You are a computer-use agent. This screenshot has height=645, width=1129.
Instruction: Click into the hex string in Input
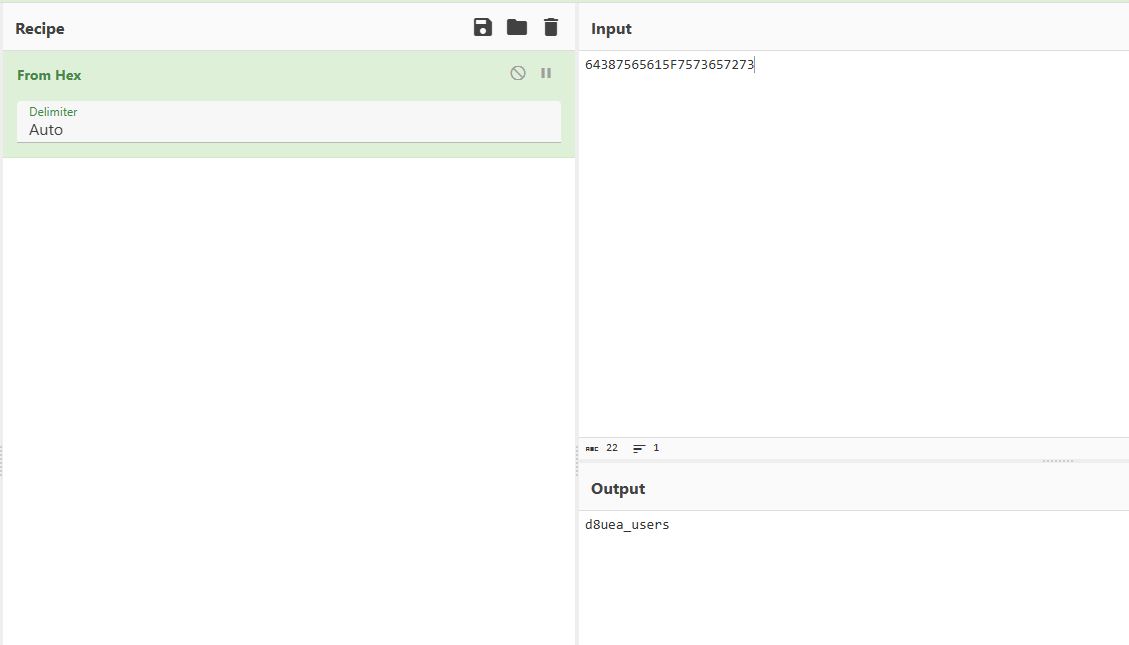pyautogui.click(x=669, y=65)
